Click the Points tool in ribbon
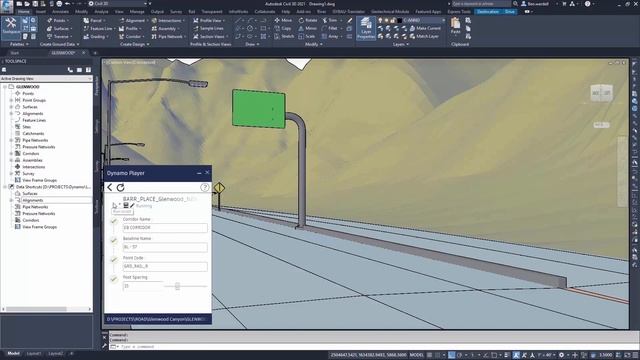The height and width of the screenshot is (360, 640). coord(58,20)
